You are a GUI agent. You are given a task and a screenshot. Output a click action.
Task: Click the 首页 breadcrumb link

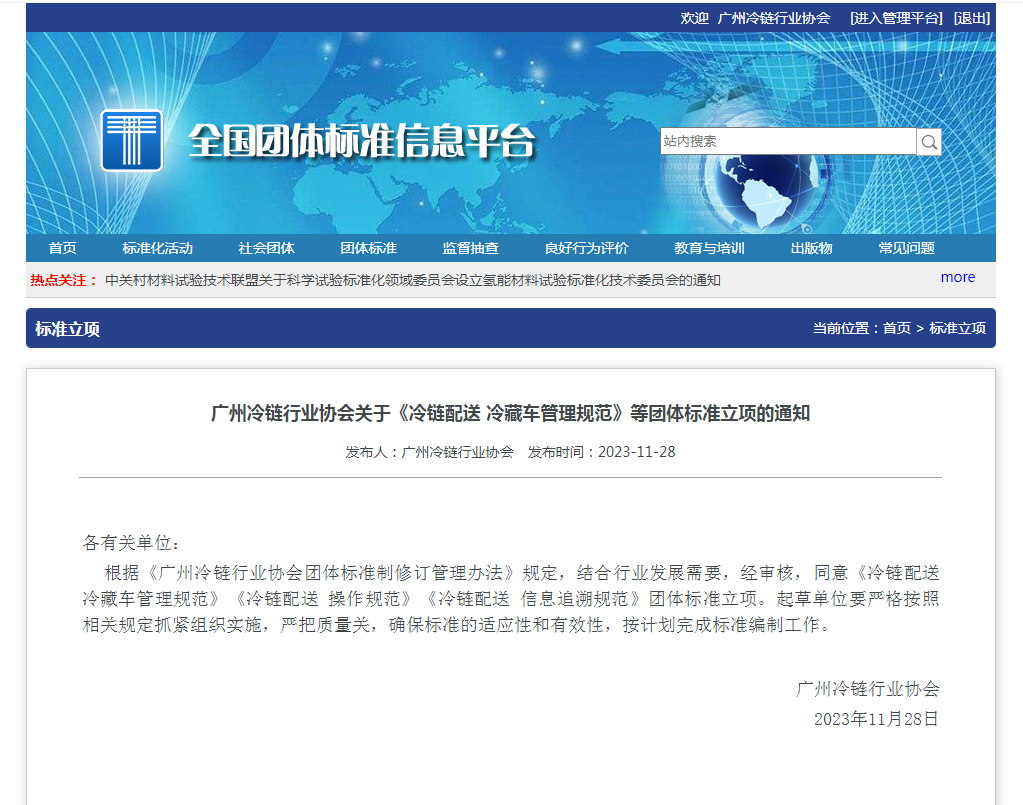click(896, 328)
